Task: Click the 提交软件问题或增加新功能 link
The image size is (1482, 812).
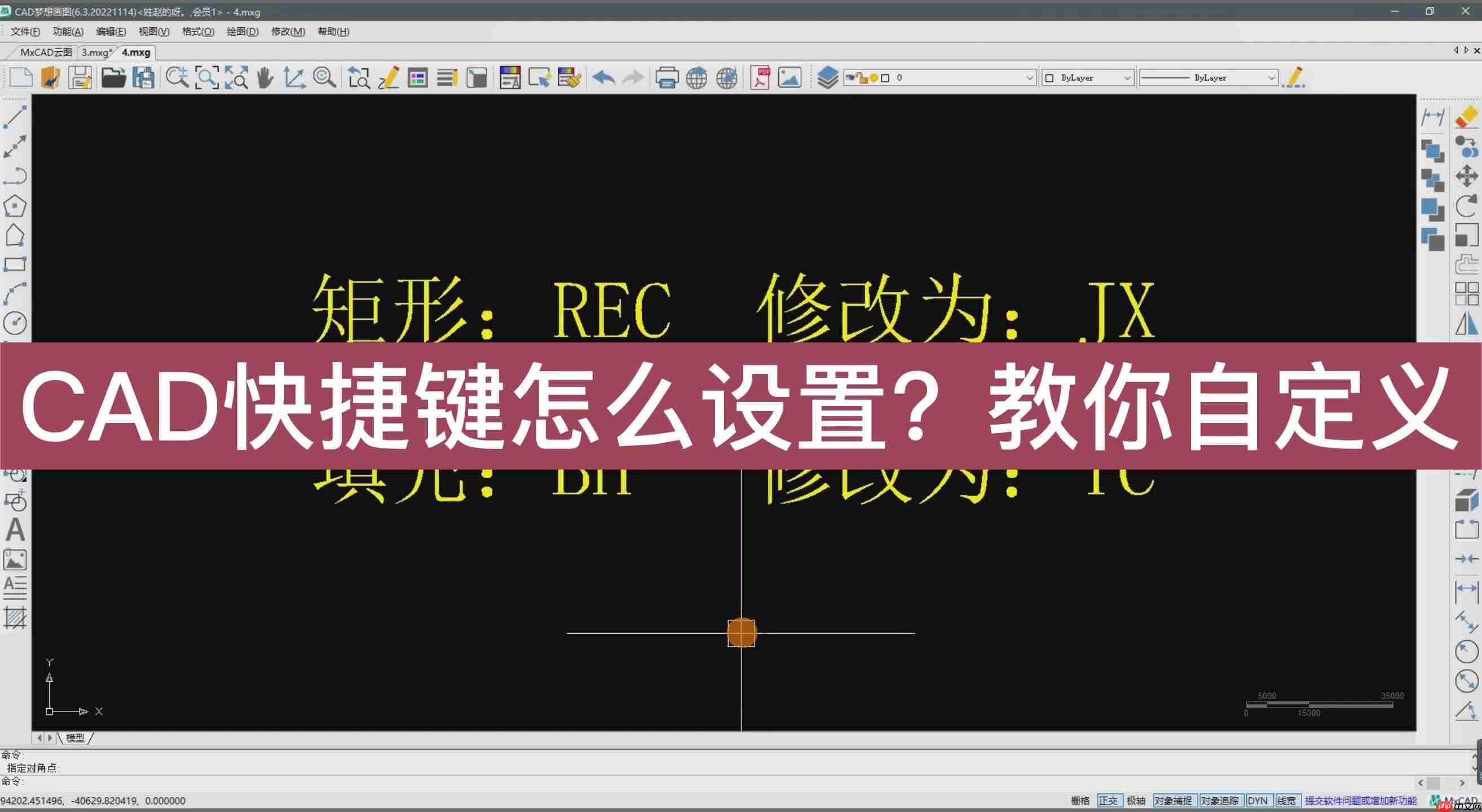Action: tap(1360, 801)
